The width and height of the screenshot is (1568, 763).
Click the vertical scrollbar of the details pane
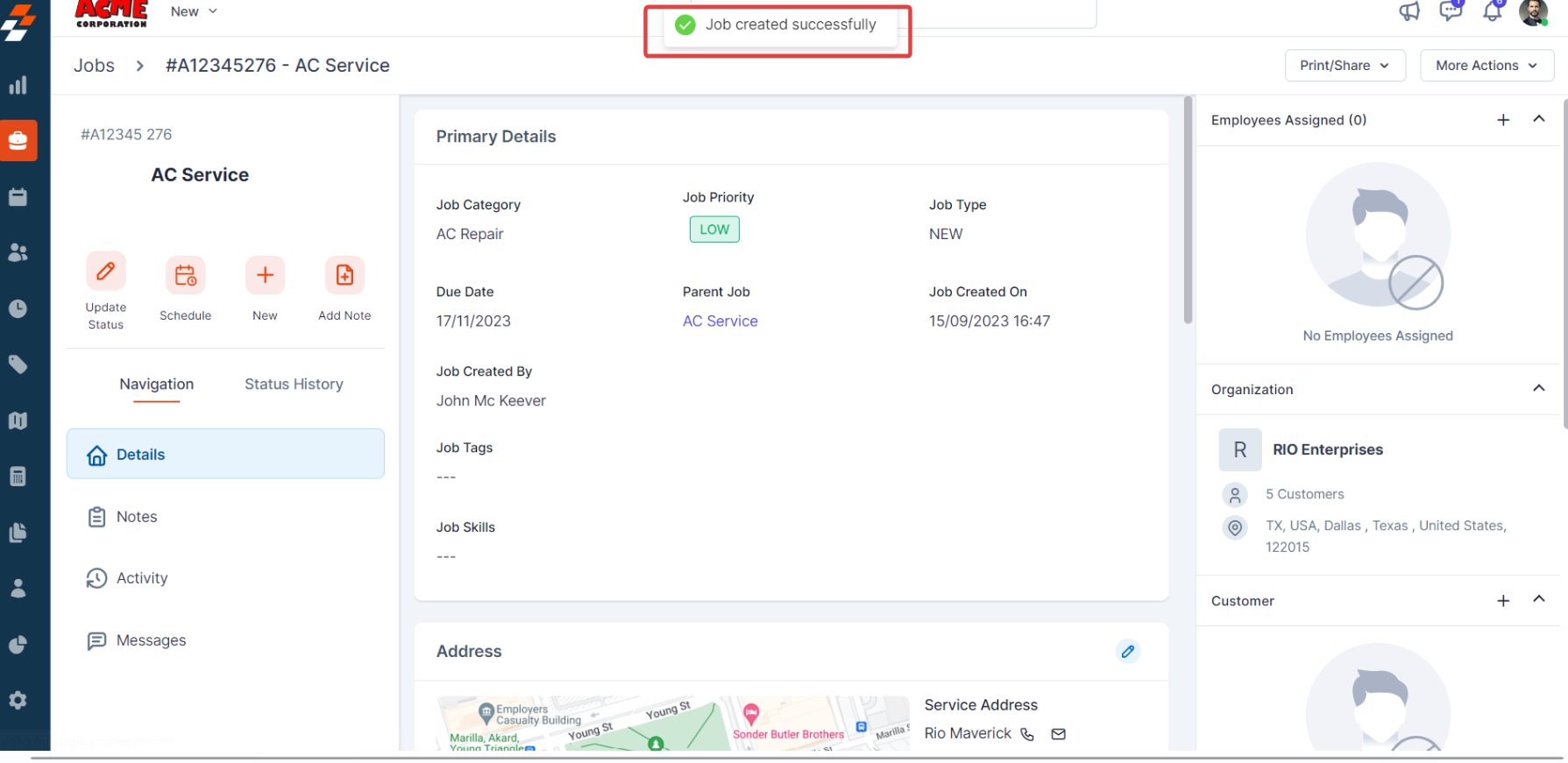[1188, 210]
